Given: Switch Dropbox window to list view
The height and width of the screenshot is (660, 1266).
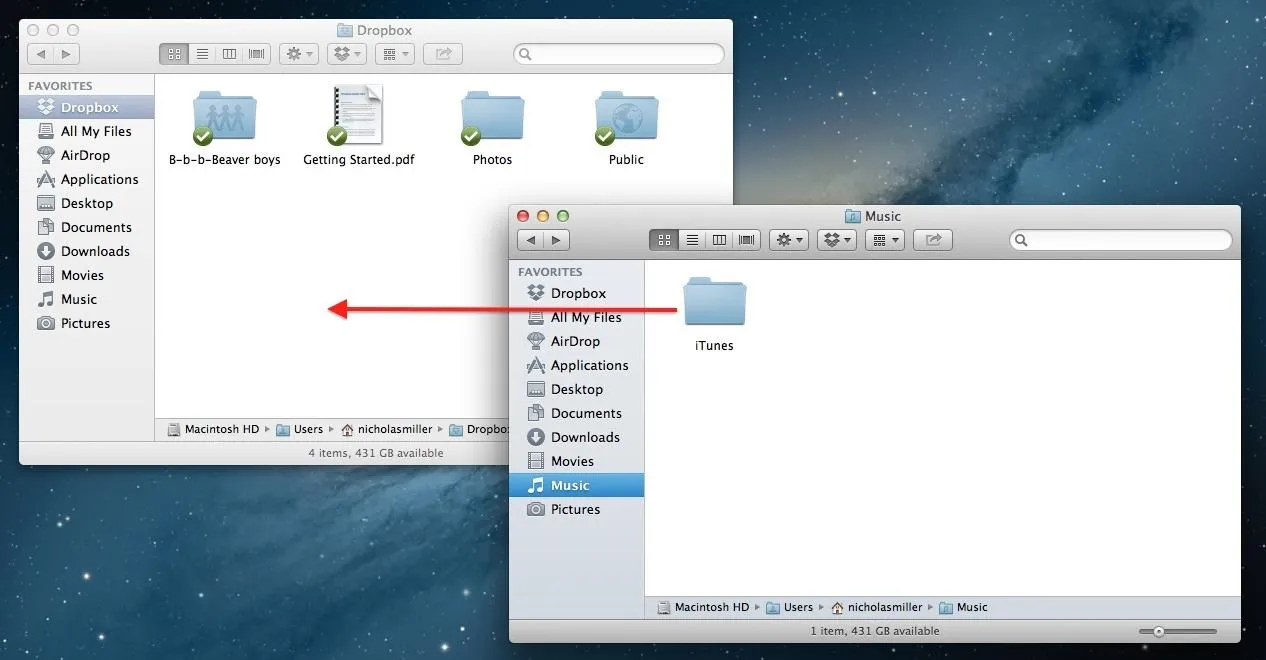Looking at the screenshot, I should [201, 54].
